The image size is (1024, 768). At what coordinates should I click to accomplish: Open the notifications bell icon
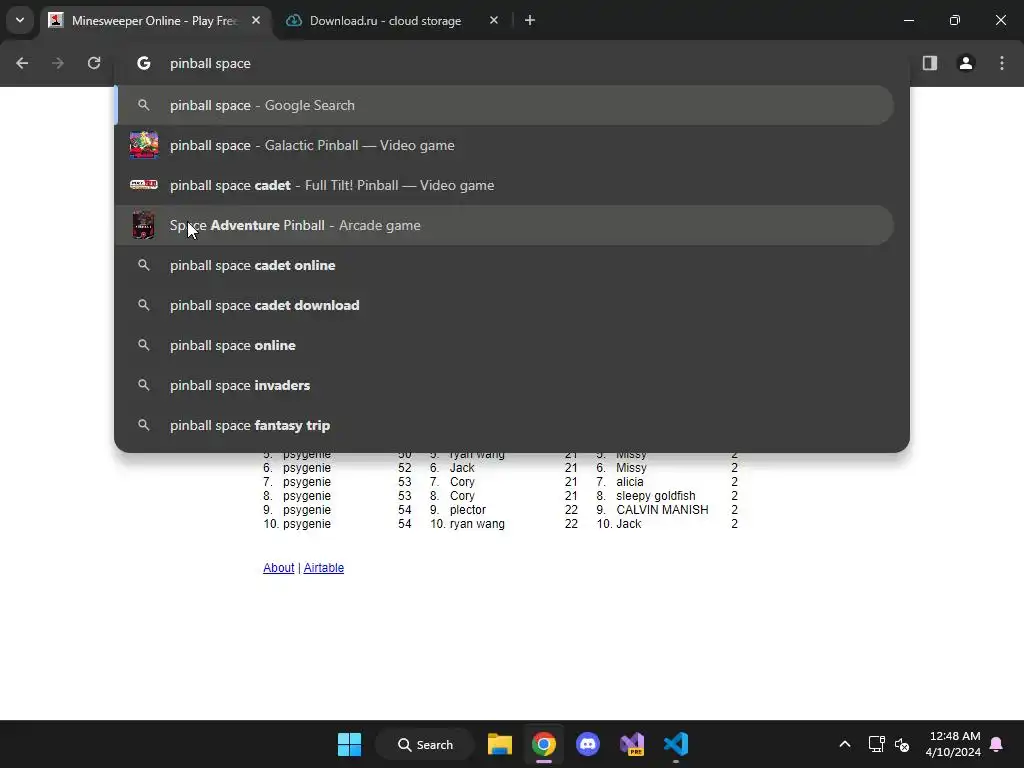coord(997,744)
